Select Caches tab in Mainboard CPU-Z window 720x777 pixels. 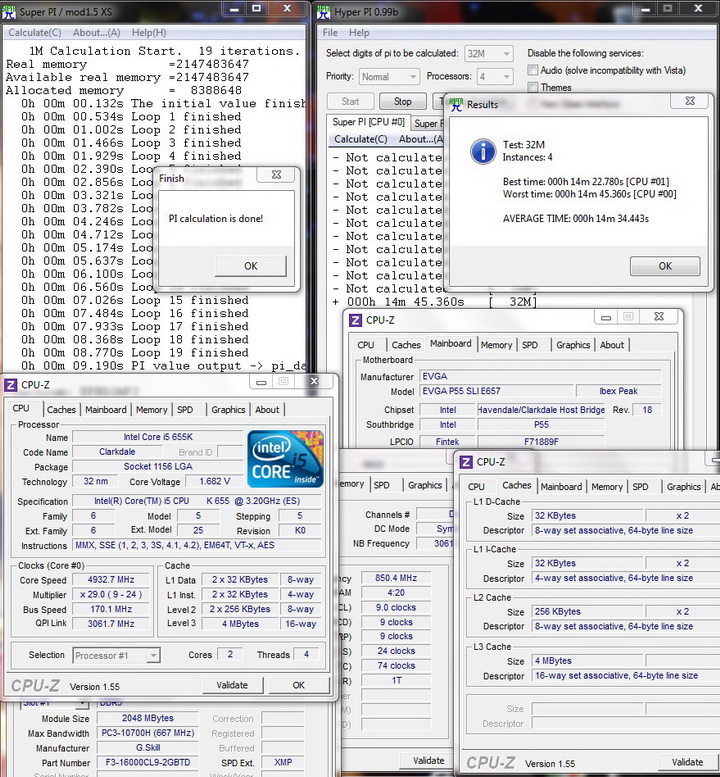(406, 345)
